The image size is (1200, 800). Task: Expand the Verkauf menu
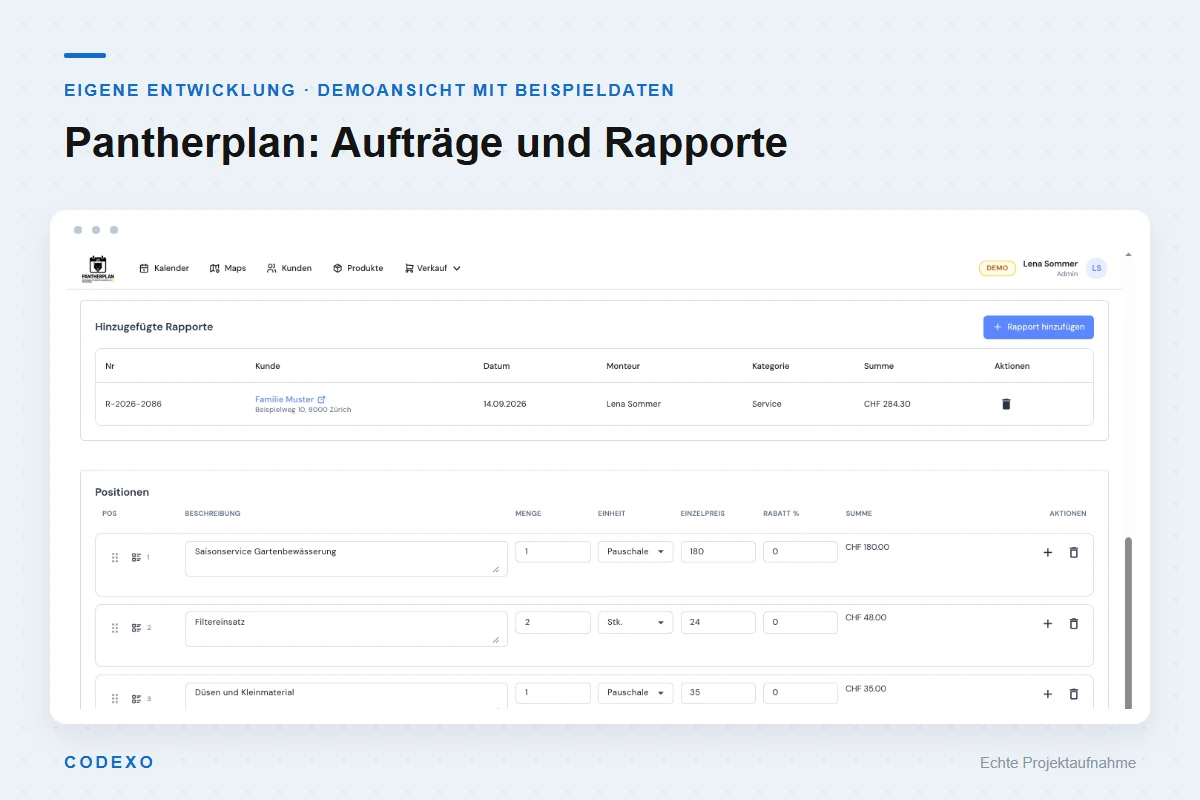point(432,268)
